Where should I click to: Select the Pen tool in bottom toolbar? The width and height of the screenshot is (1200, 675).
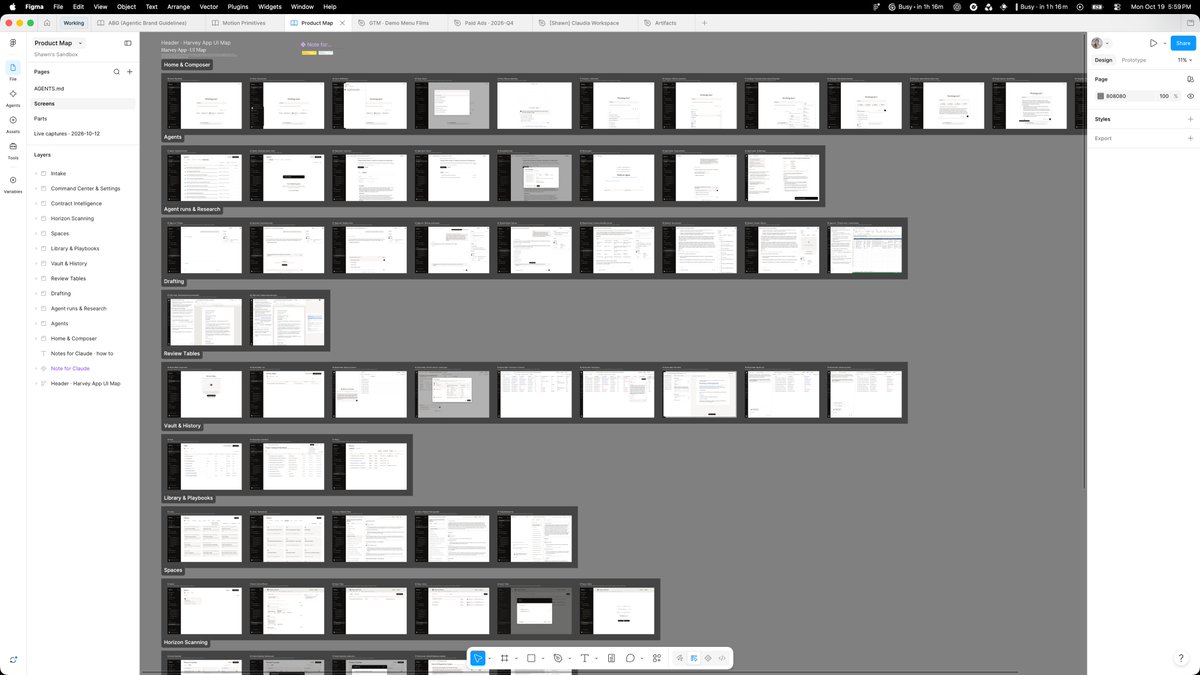tap(558, 658)
